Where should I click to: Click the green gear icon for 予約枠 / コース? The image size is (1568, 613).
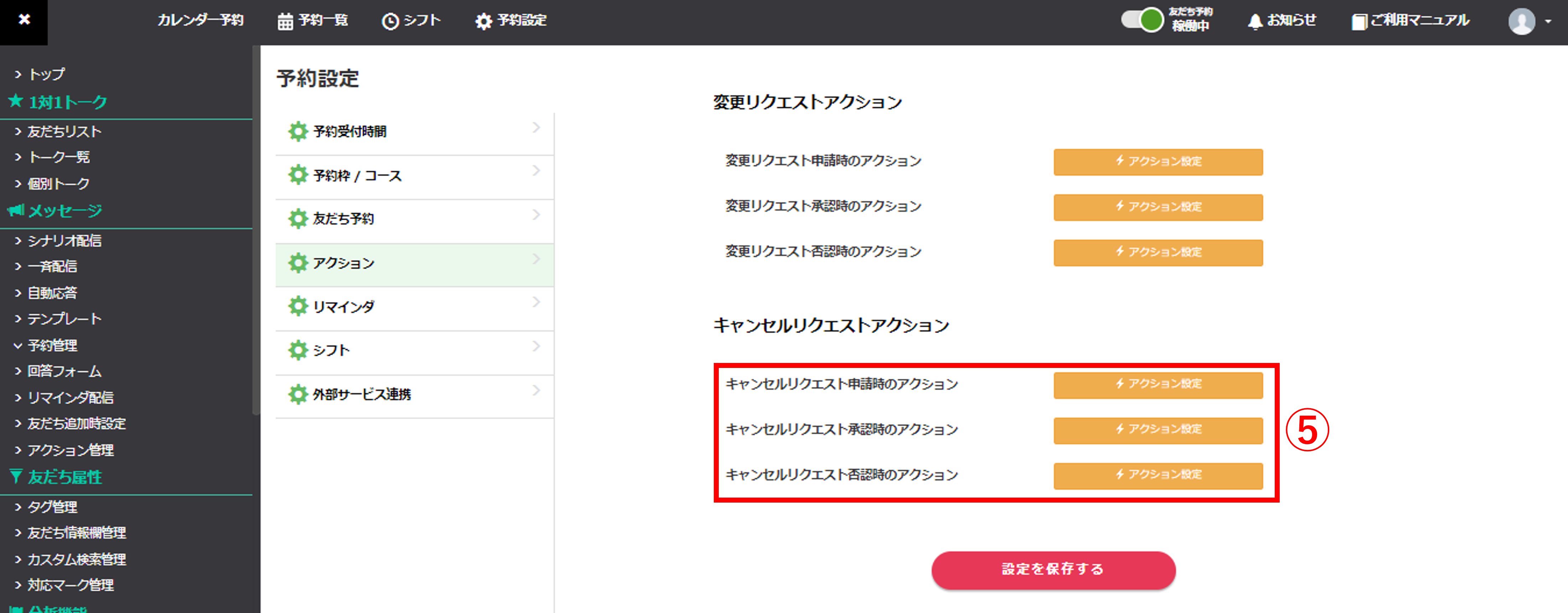pos(298,175)
